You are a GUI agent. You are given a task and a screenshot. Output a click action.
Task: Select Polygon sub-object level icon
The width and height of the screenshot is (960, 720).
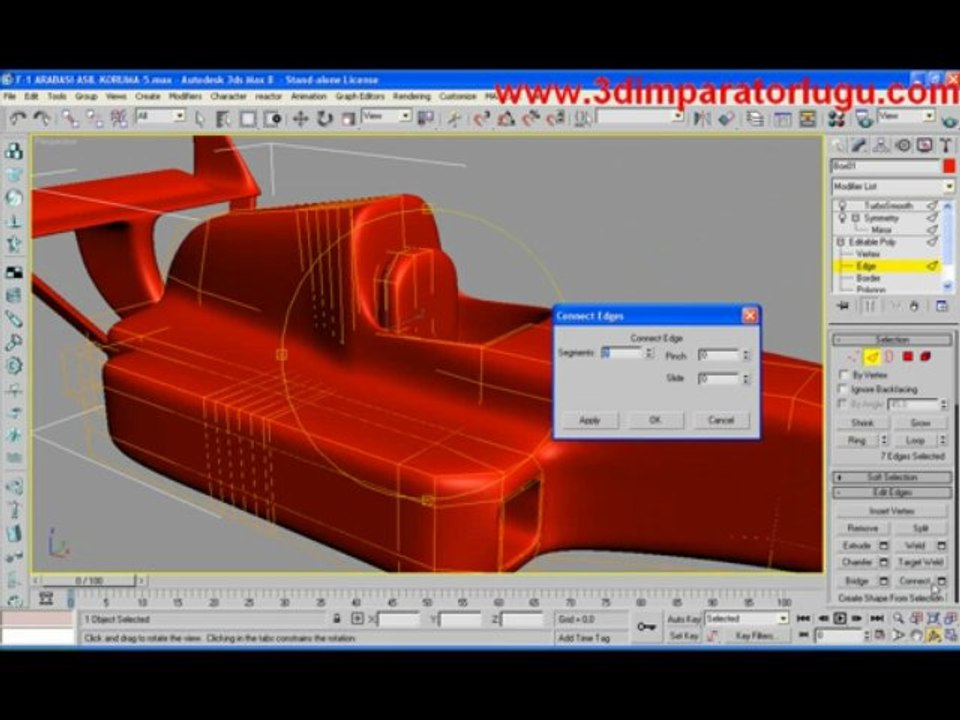point(908,356)
